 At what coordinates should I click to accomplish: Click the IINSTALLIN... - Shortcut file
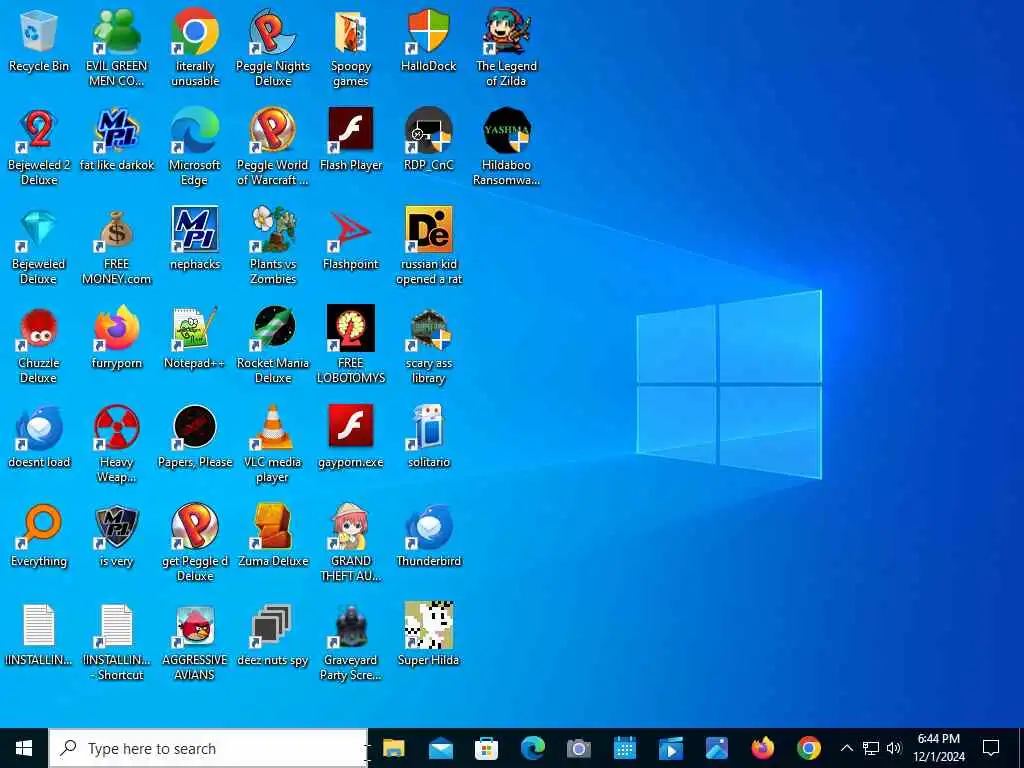pyautogui.click(x=116, y=626)
